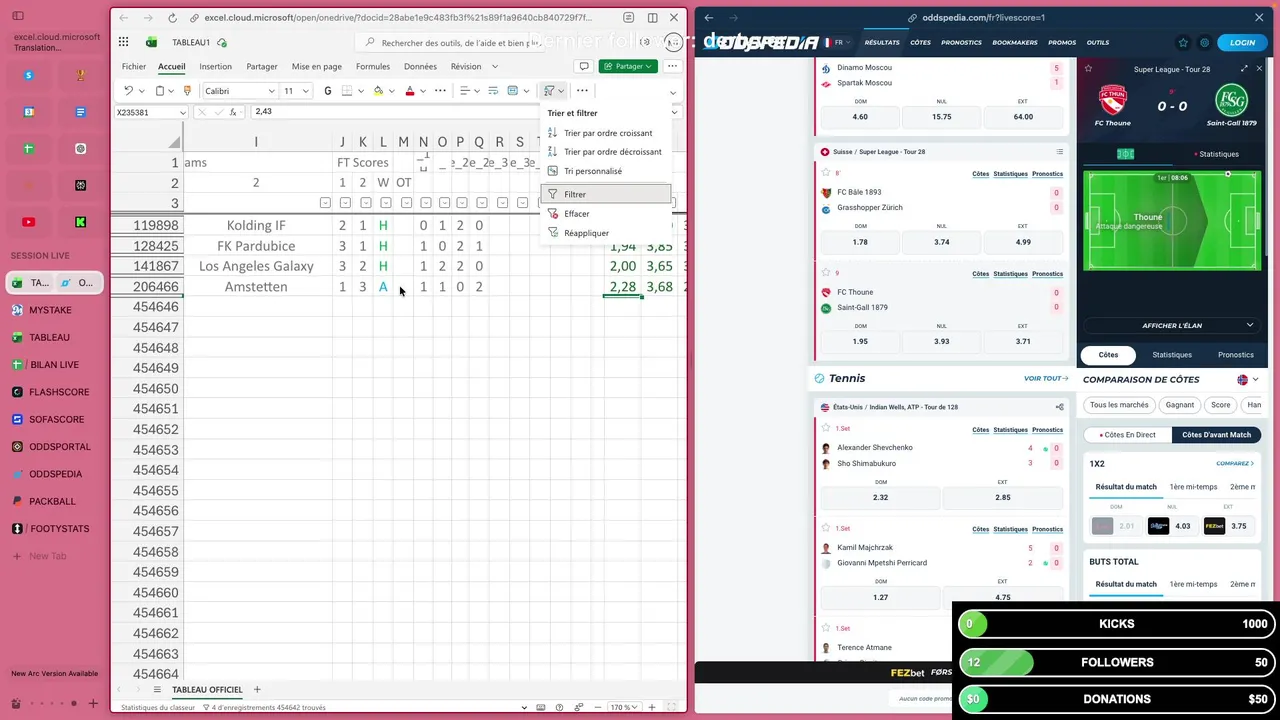Click the yellow fill color bucket
The width and height of the screenshot is (1280, 720).
[x=379, y=91]
